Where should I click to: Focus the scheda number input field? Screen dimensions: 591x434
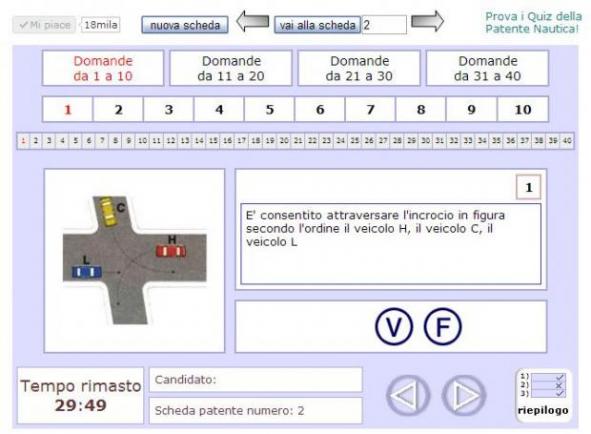(384, 25)
